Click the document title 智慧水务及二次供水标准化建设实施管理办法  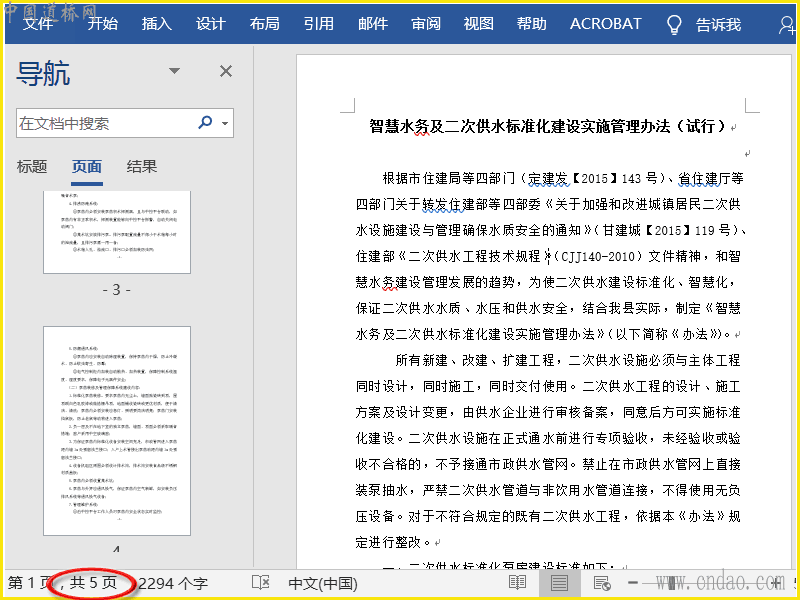point(520,126)
